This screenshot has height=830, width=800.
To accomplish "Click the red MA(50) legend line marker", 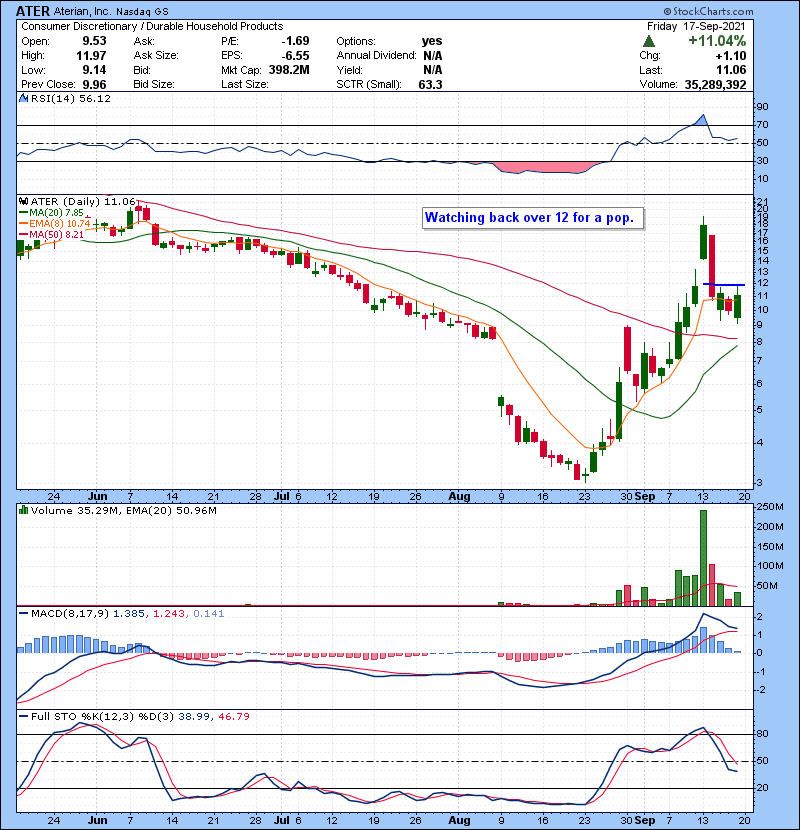I will 23,234.
